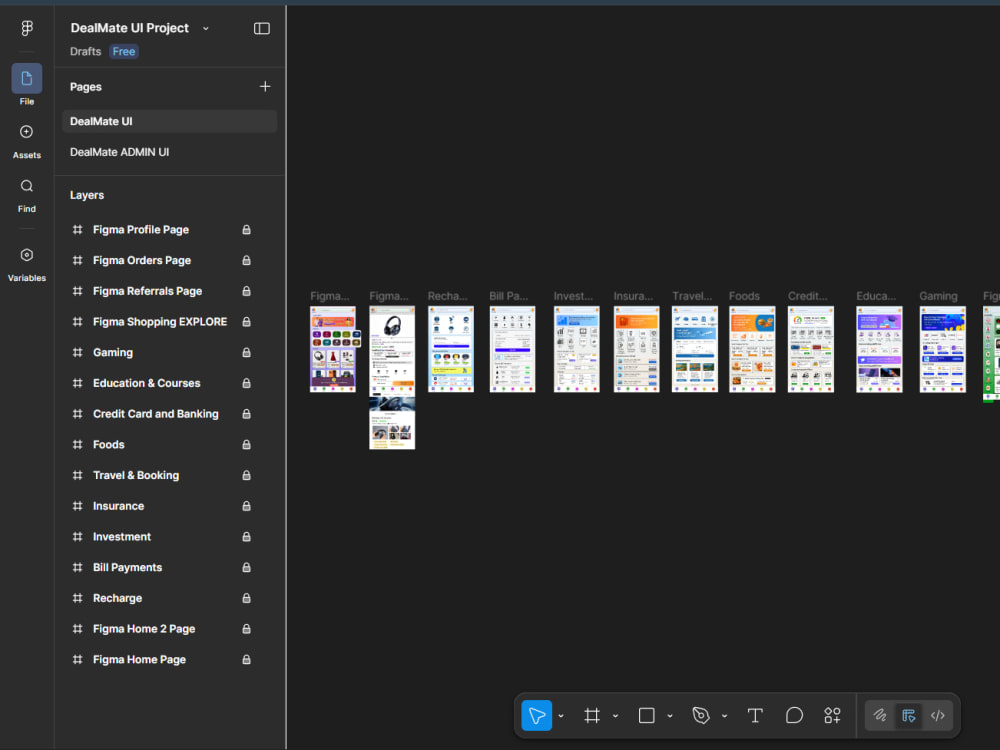
Task: Unlock the Travel & Booking layer
Action: point(246,475)
